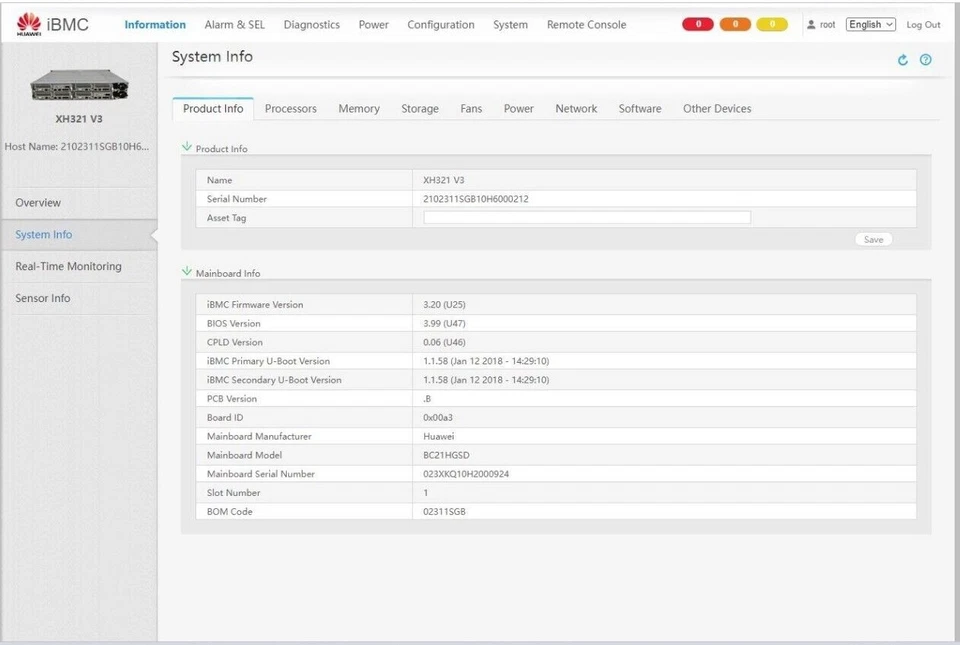Screen dimensions: 960x645
Task: Open the English language dropdown
Action: 870,23
